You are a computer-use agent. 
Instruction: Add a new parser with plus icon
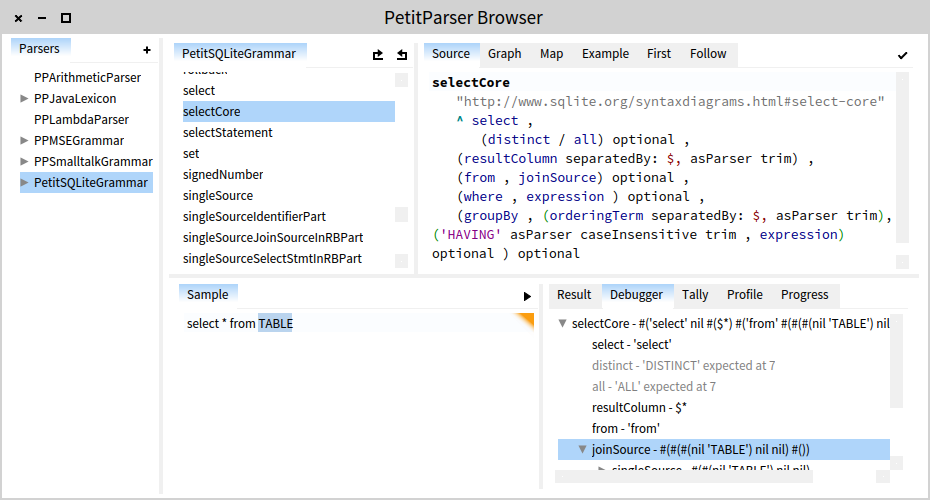point(146,50)
